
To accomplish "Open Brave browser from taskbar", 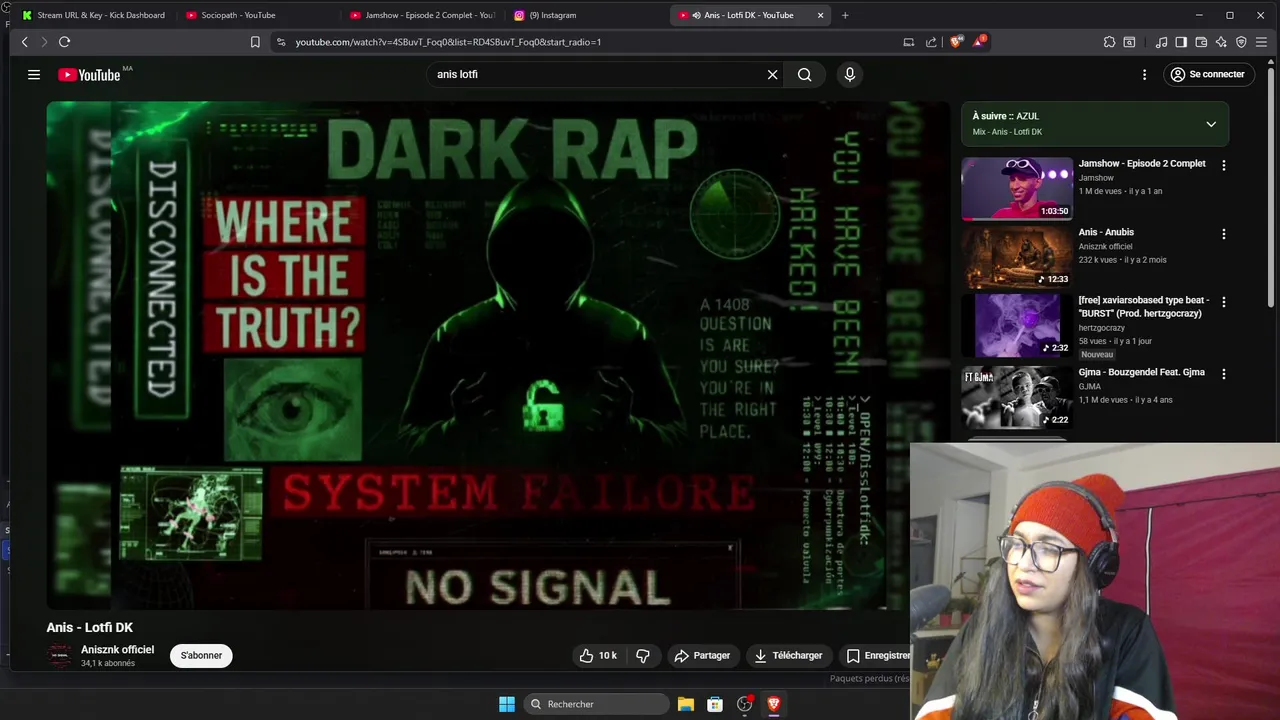I will coord(773,704).
